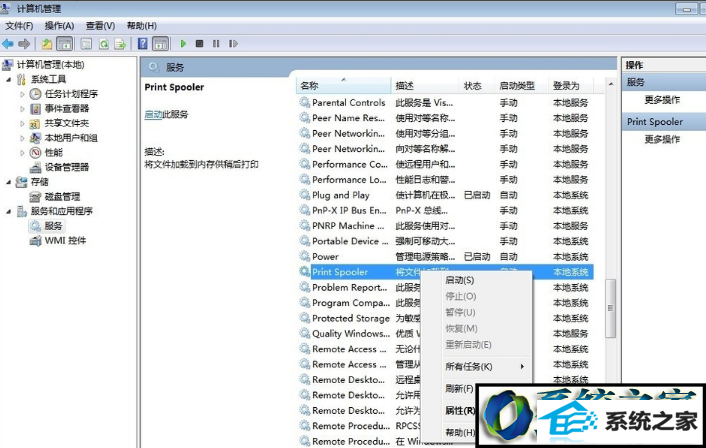Expand the 事件查看器 node arrow
Image resolution: width=706 pixels, height=448 pixels.
tap(22, 109)
